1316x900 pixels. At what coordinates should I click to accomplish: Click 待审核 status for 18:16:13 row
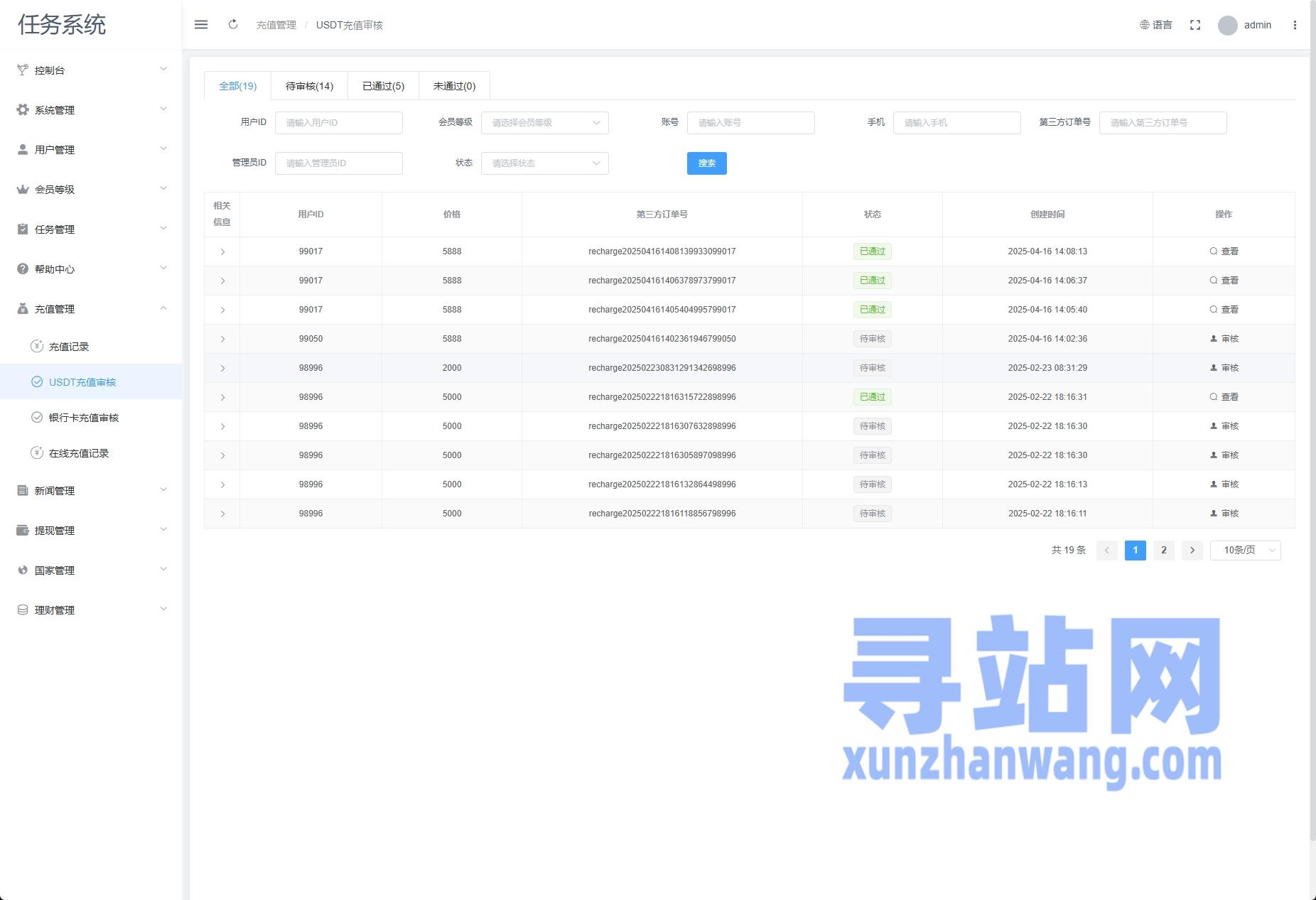pos(872,484)
